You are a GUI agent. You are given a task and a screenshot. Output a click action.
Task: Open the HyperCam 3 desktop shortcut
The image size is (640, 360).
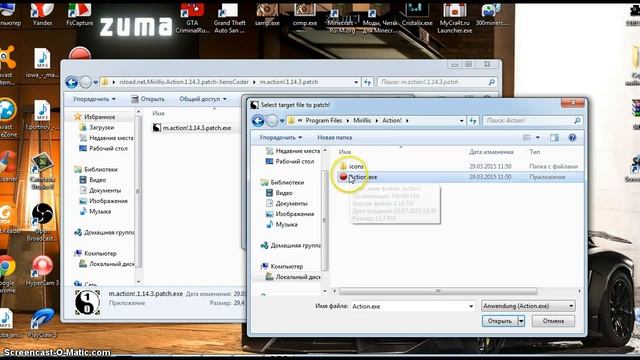point(42,271)
